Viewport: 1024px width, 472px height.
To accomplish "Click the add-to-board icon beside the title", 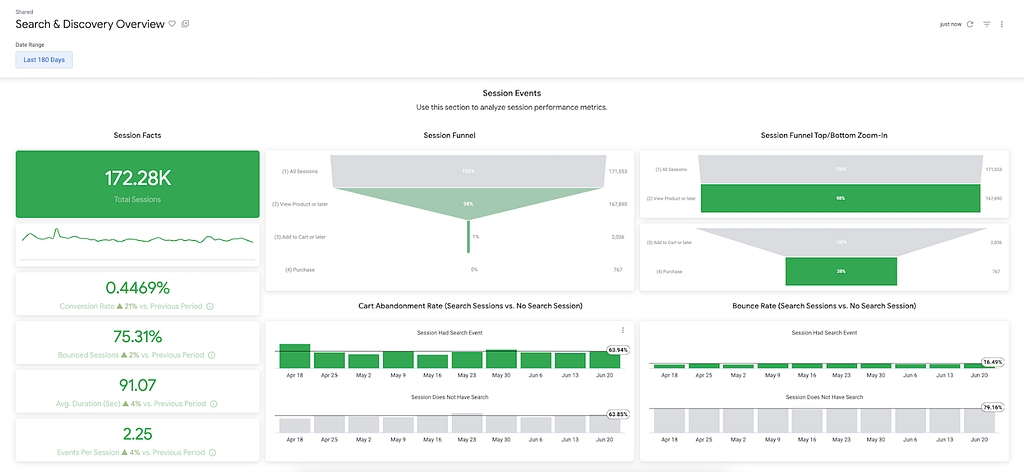I will pyautogui.click(x=185, y=24).
